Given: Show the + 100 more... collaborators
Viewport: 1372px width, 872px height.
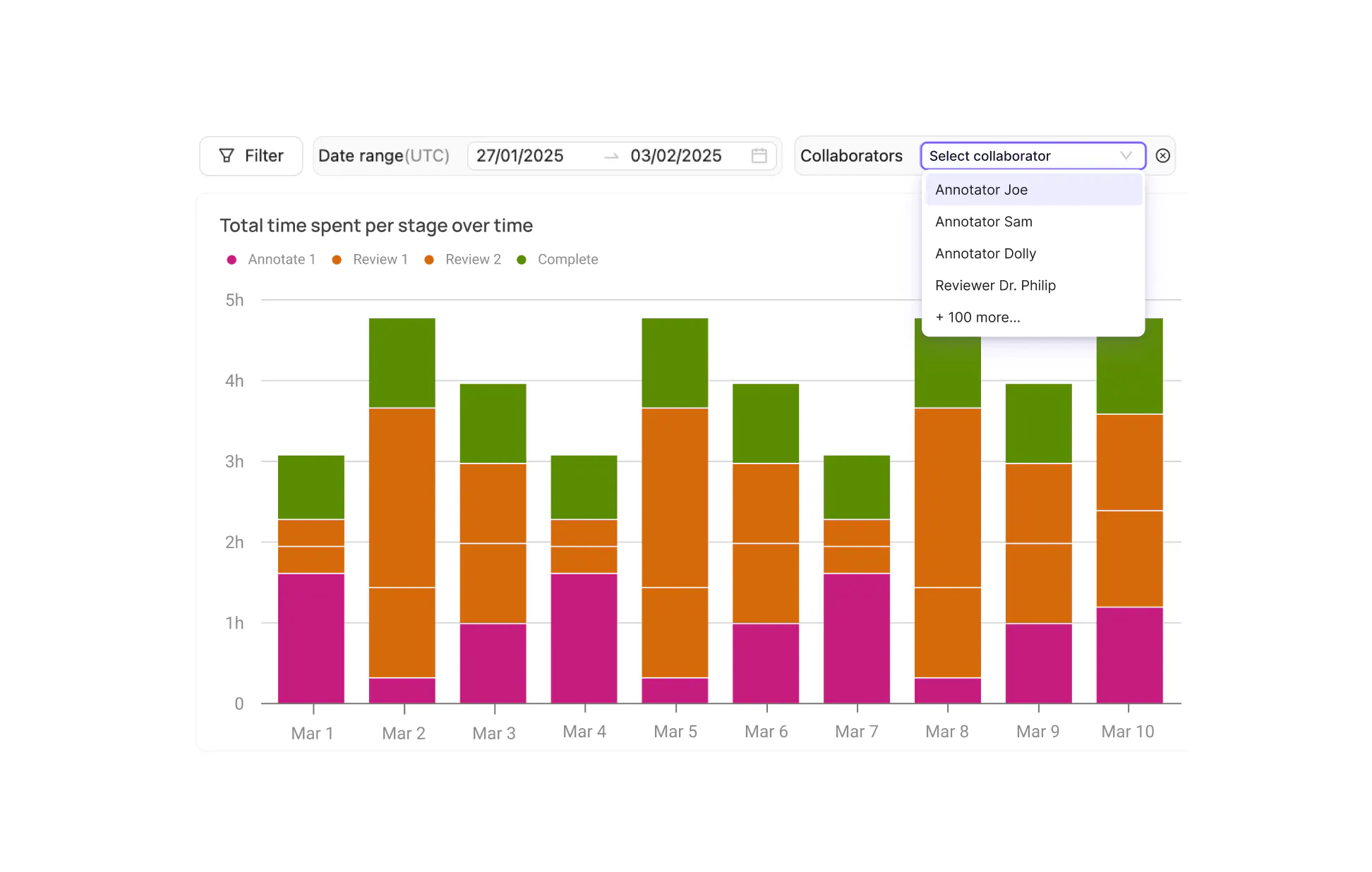Looking at the screenshot, I should pyautogui.click(x=1033, y=317).
